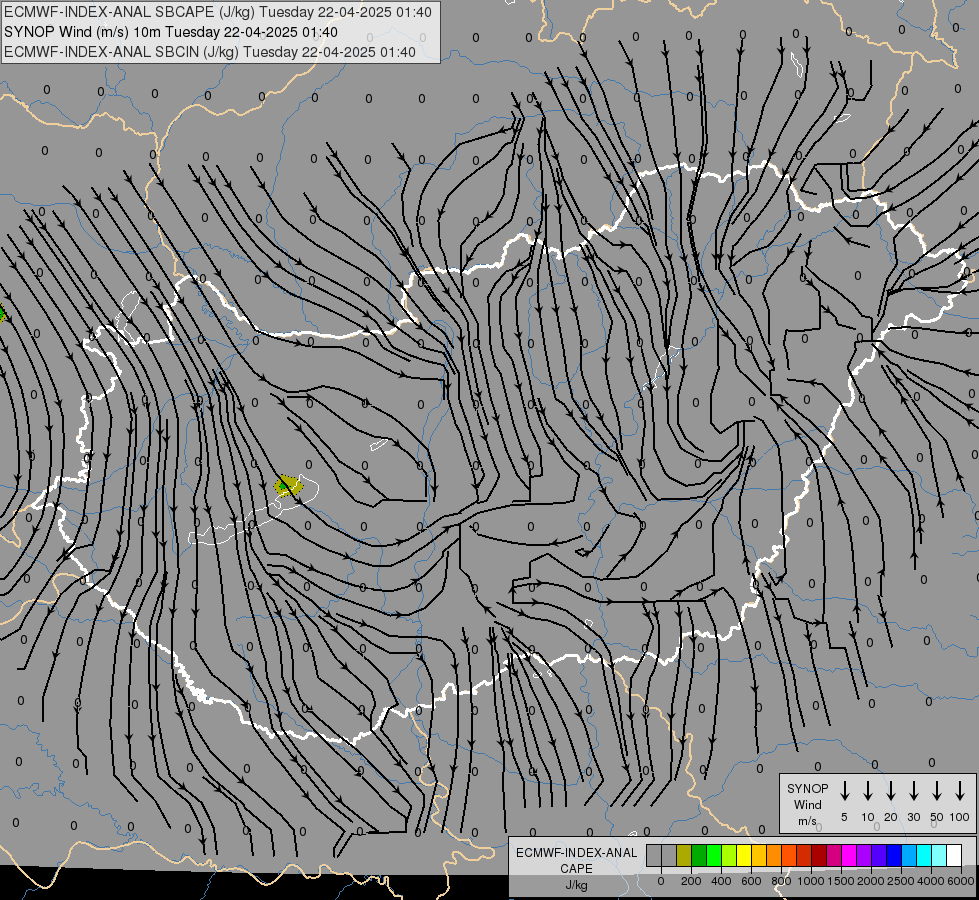Click the 100 m/s wind arrow in legend

pos(960,791)
